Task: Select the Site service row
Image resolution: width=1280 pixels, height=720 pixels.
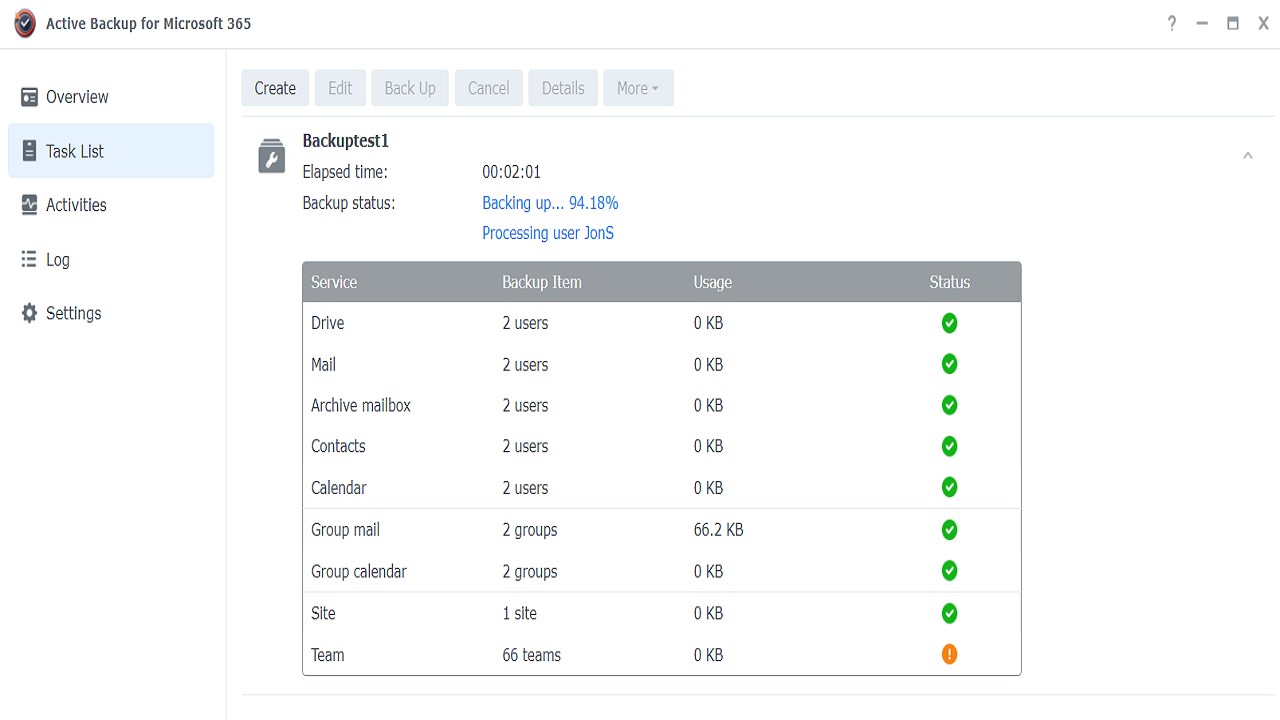Action: pos(661,613)
